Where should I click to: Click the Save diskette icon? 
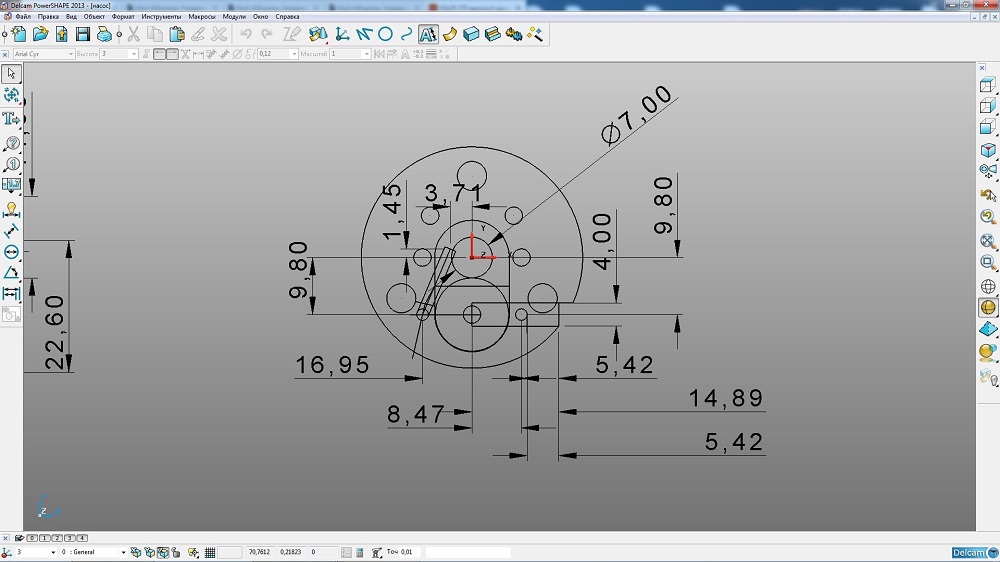click(x=83, y=34)
